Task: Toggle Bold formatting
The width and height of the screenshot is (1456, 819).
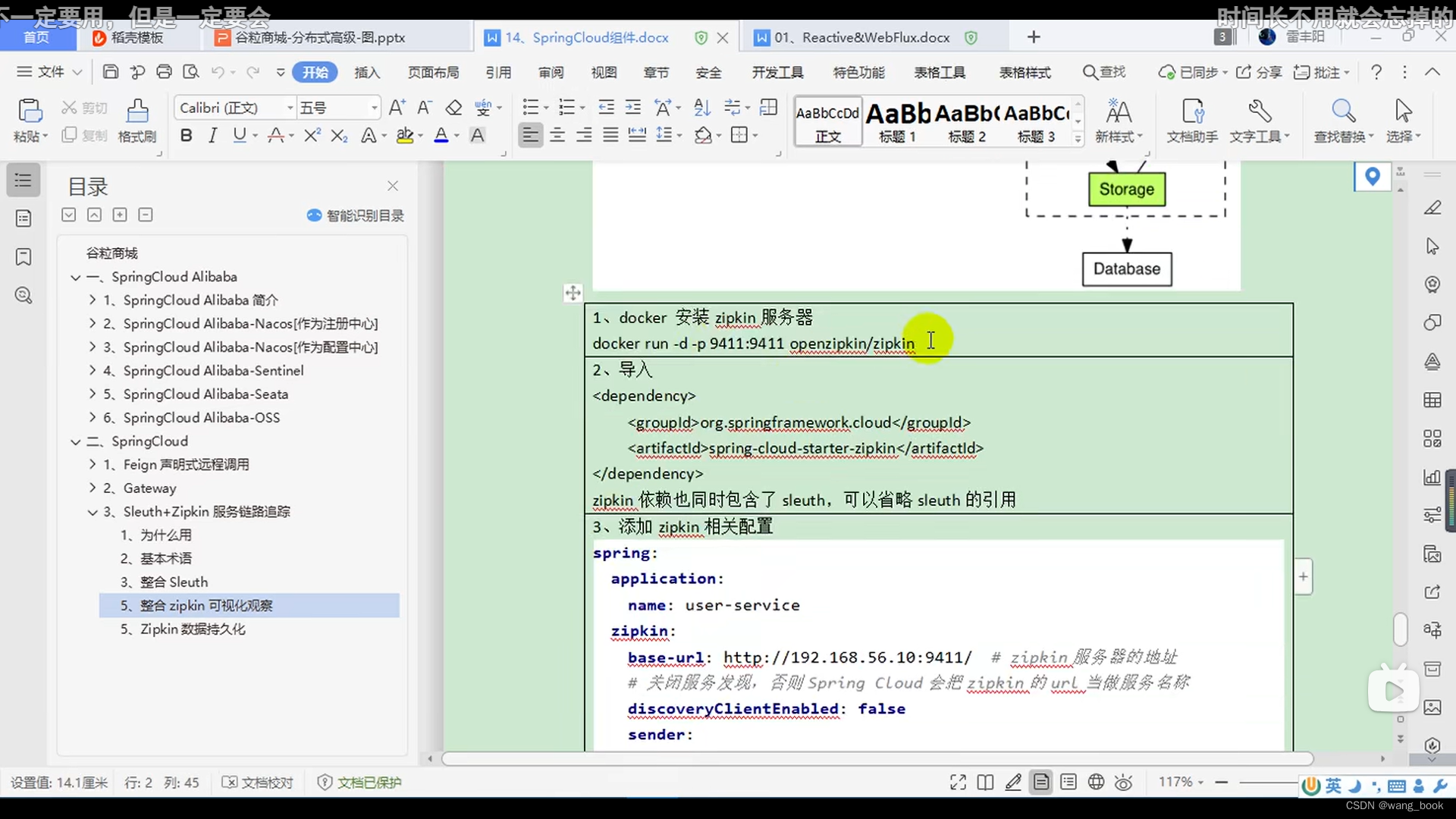Action: [x=186, y=135]
